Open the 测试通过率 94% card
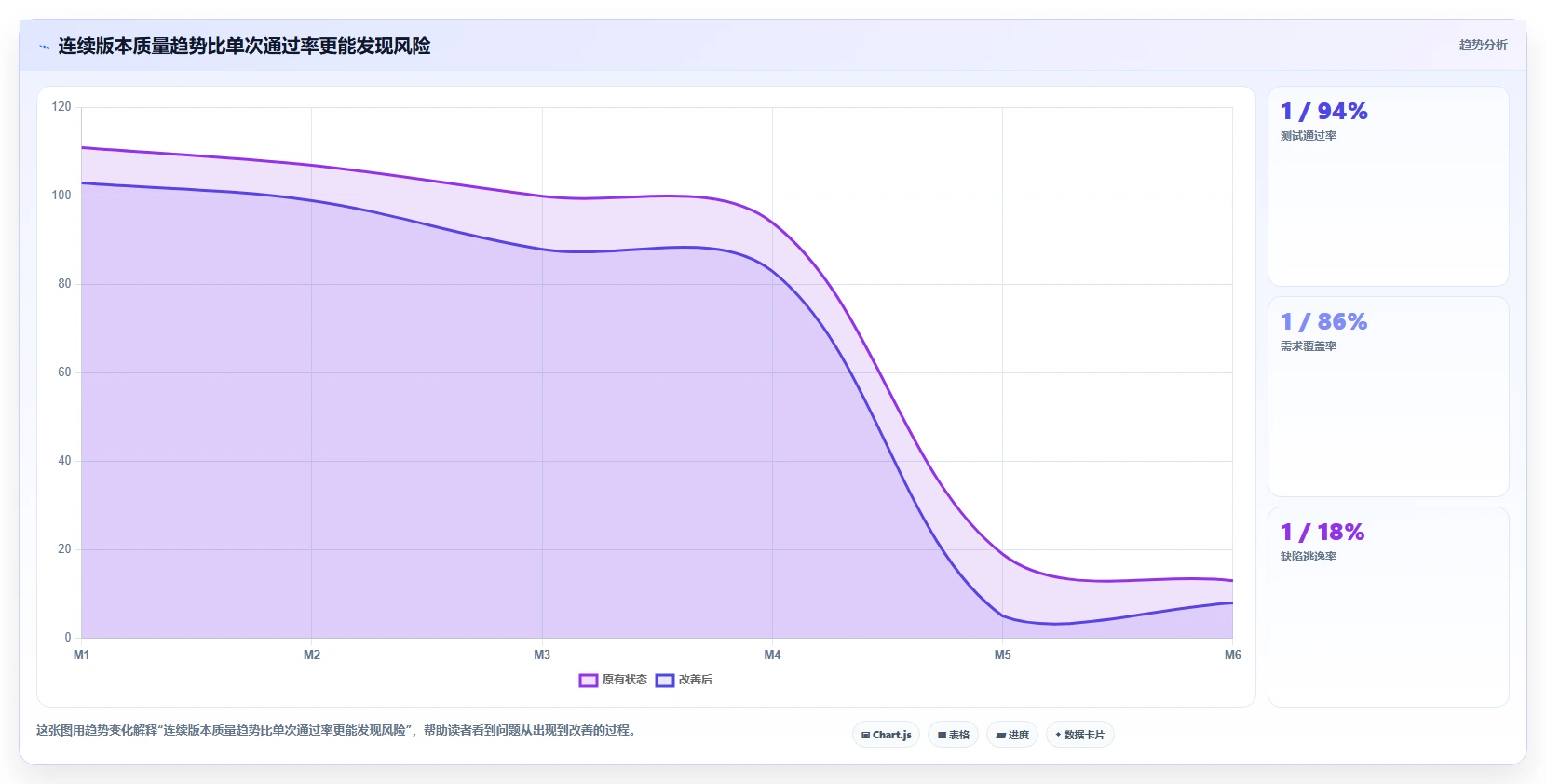 point(1388,186)
